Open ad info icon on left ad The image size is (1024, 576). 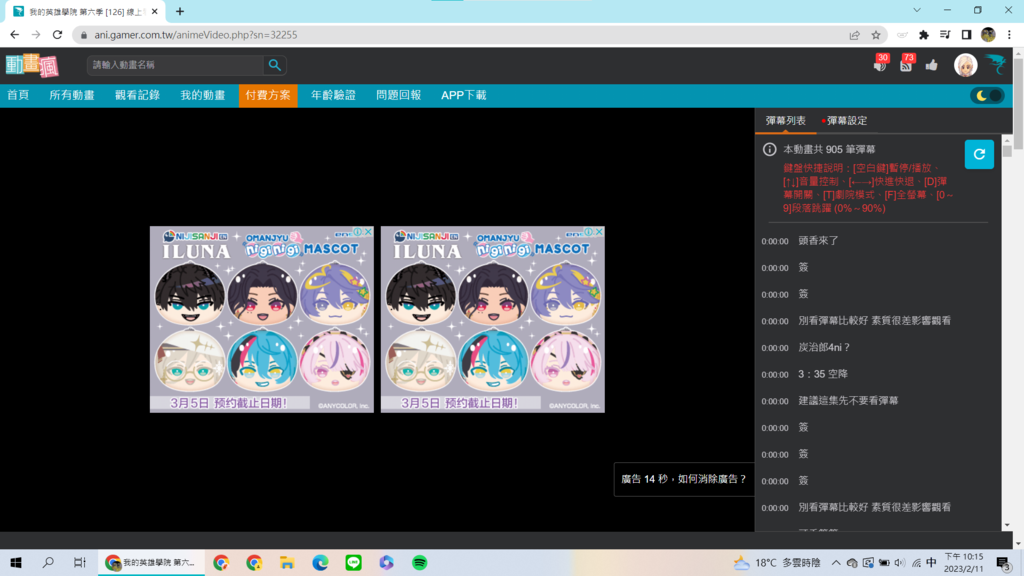click(x=358, y=232)
